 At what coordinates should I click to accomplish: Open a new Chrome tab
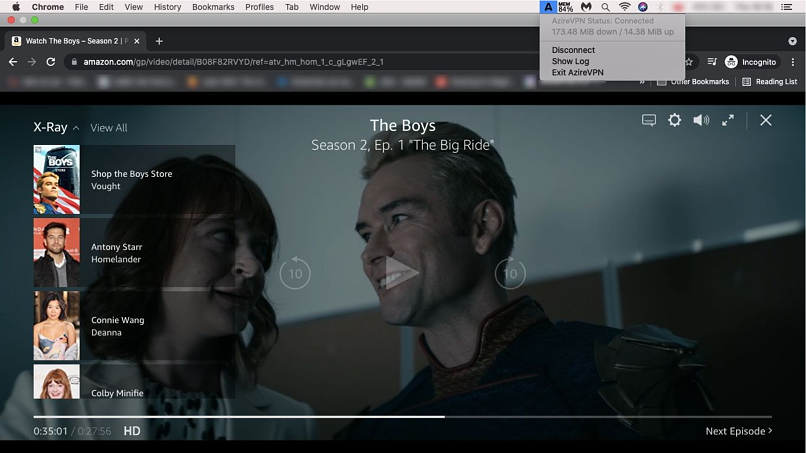[x=159, y=41]
